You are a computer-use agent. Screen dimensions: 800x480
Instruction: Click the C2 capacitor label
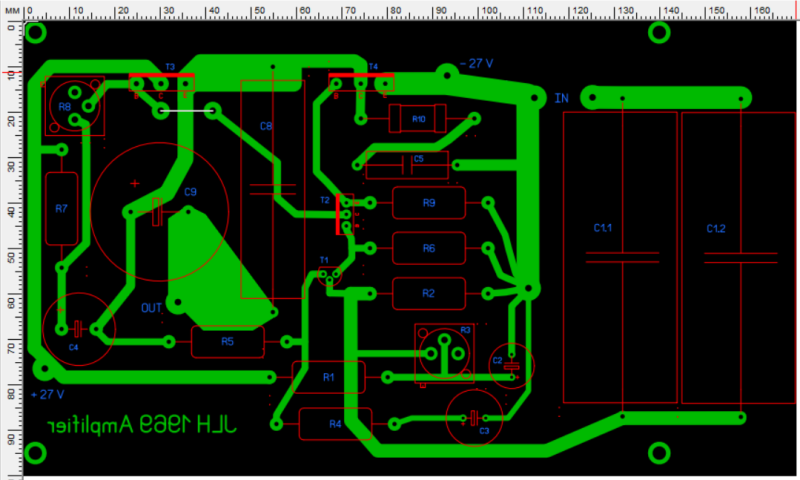[497, 361]
